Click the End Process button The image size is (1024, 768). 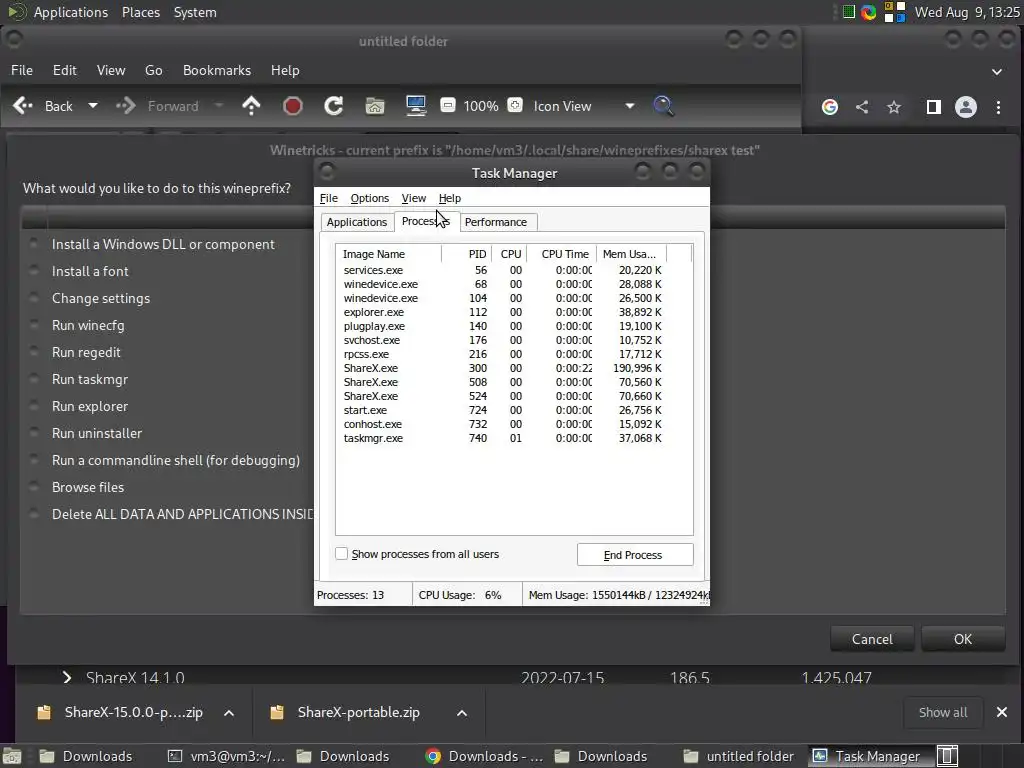pyautogui.click(x=635, y=554)
